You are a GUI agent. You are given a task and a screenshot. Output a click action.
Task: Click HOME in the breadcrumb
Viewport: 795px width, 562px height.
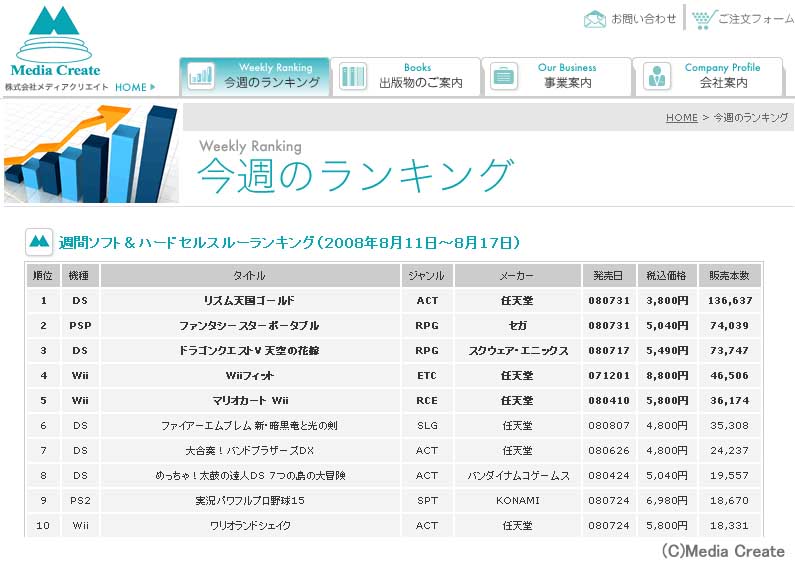pos(682,118)
